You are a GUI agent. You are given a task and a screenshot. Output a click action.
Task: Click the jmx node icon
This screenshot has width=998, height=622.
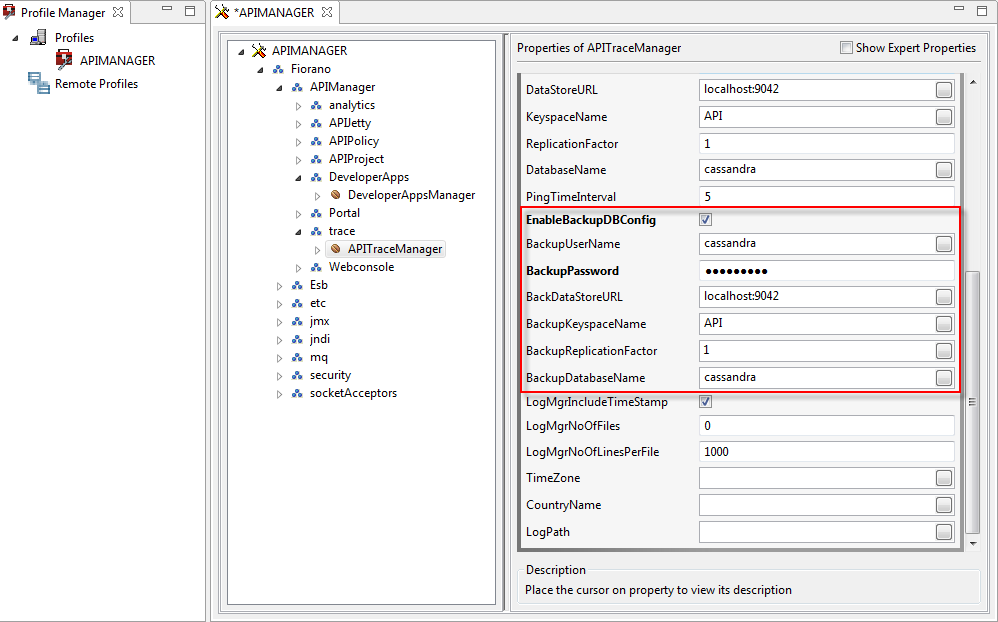click(297, 321)
